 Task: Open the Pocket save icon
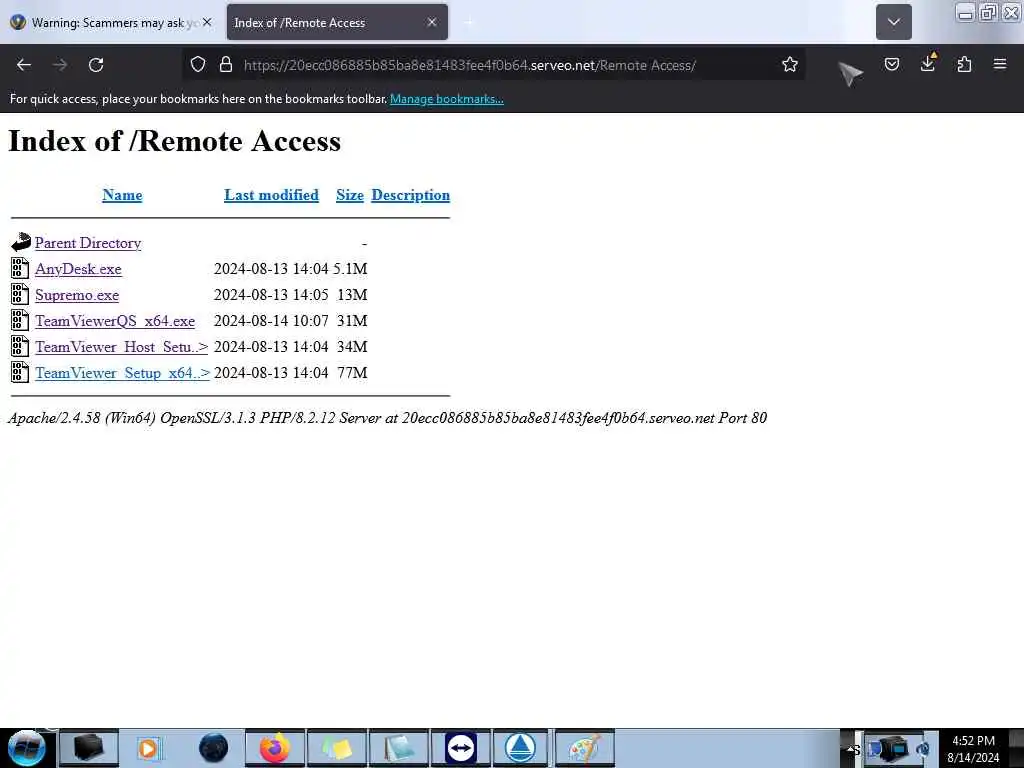891,65
